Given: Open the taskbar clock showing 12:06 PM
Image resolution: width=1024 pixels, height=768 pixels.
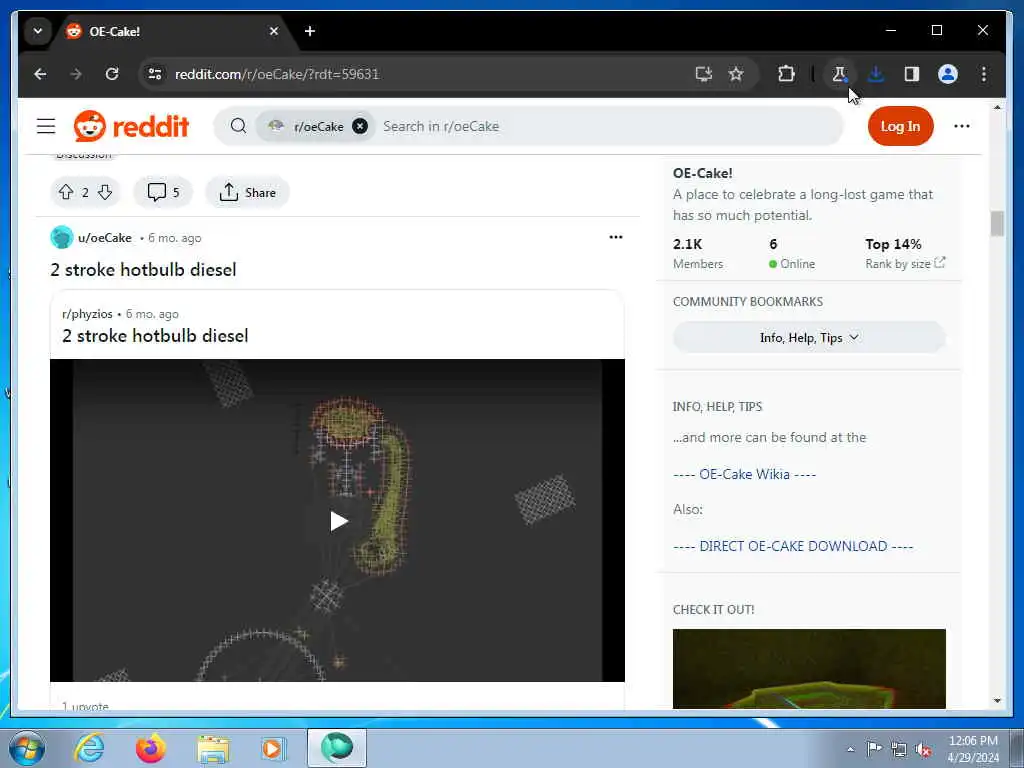Looking at the screenshot, I should tap(973, 749).
